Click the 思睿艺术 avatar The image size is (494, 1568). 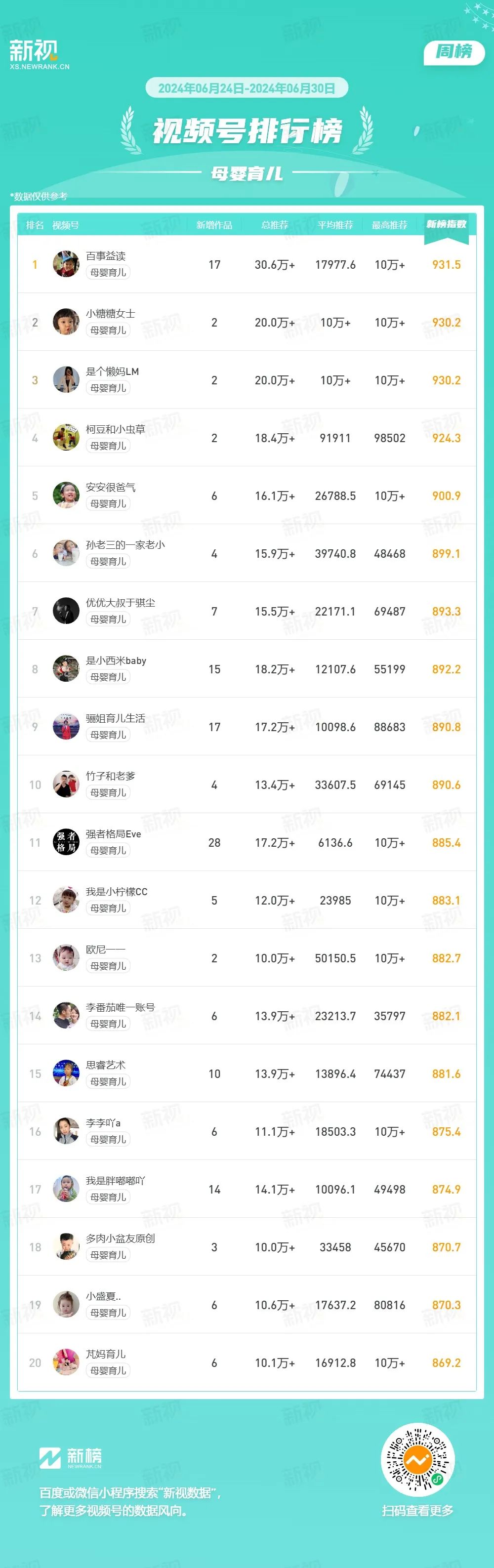pos(66,1073)
